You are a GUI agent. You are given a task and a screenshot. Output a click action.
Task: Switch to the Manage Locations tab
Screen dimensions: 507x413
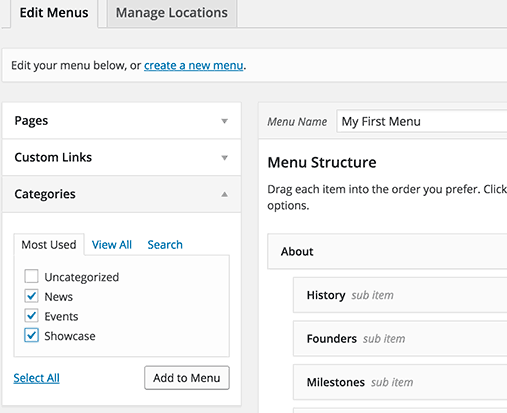[172, 13]
